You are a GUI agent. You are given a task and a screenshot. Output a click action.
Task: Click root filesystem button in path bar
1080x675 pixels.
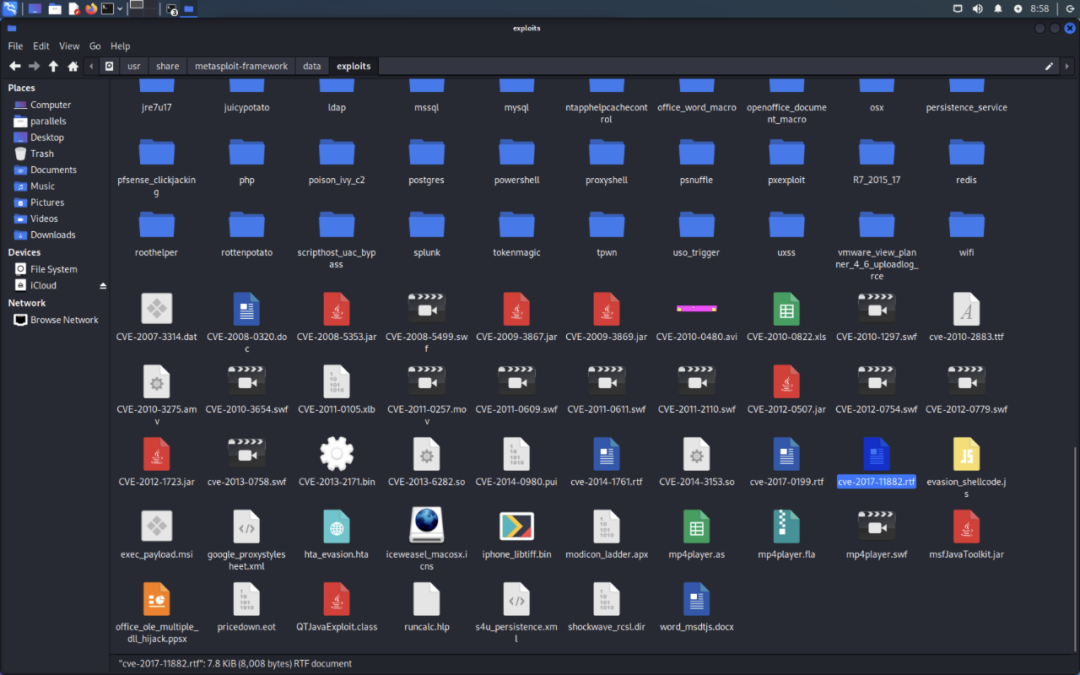point(109,66)
